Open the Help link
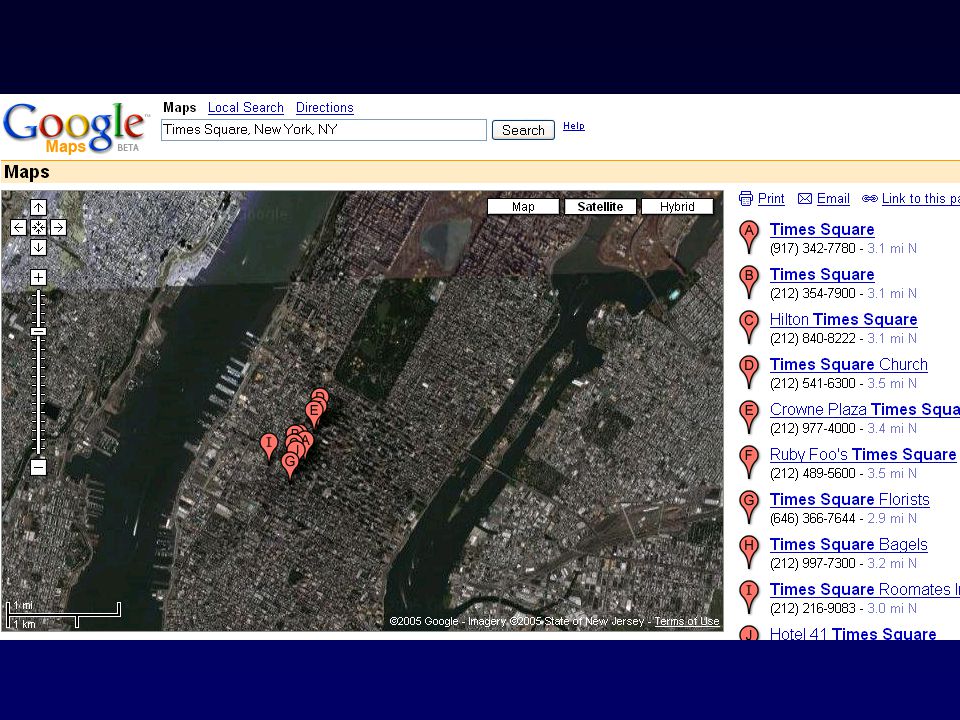This screenshot has width=960, height=720. click(x=574, y=126)
